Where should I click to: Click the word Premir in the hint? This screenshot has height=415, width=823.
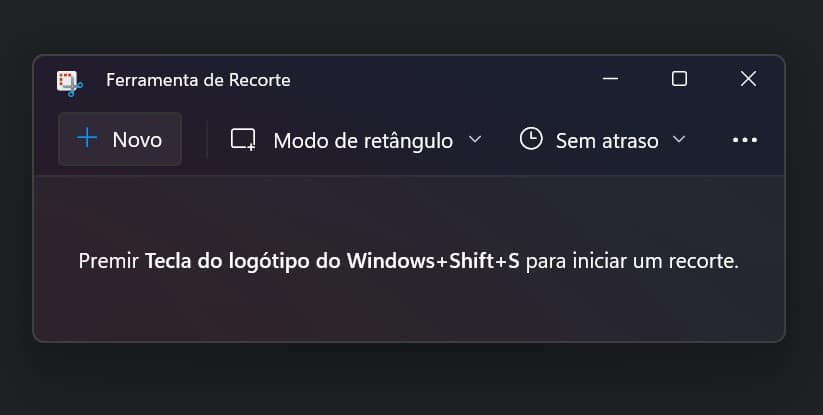[x=108, y=263]
